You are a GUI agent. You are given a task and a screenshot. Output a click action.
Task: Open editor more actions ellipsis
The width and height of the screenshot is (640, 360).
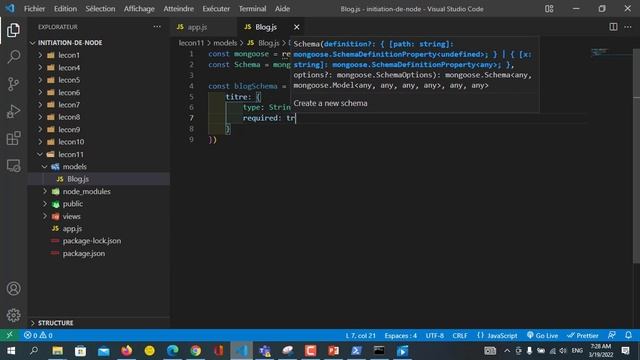click(x=628, y=27)
